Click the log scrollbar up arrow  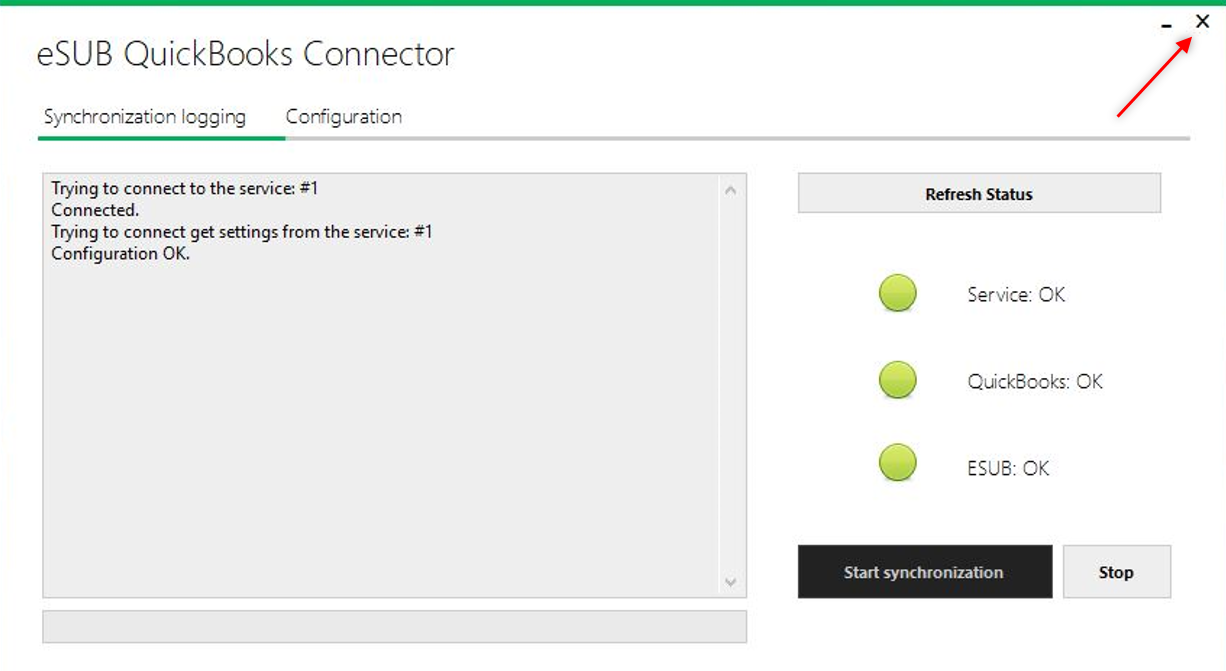(730, 189)
